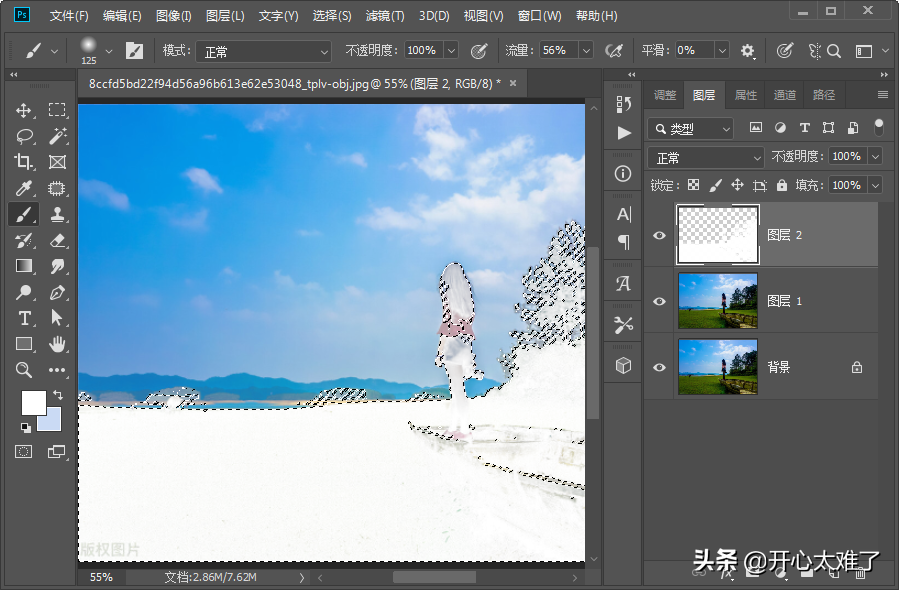Viewport: 899px width, 590px height.
Task: Click the foreground color swatch
Action: point(33,403)
